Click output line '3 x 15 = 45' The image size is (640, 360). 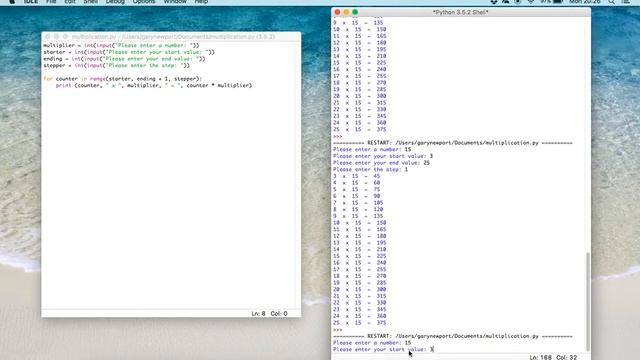point(356,176)
